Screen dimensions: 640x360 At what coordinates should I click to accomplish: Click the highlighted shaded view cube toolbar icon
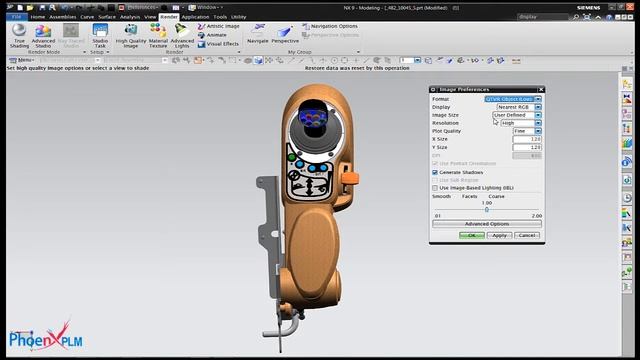pos(258,60)
